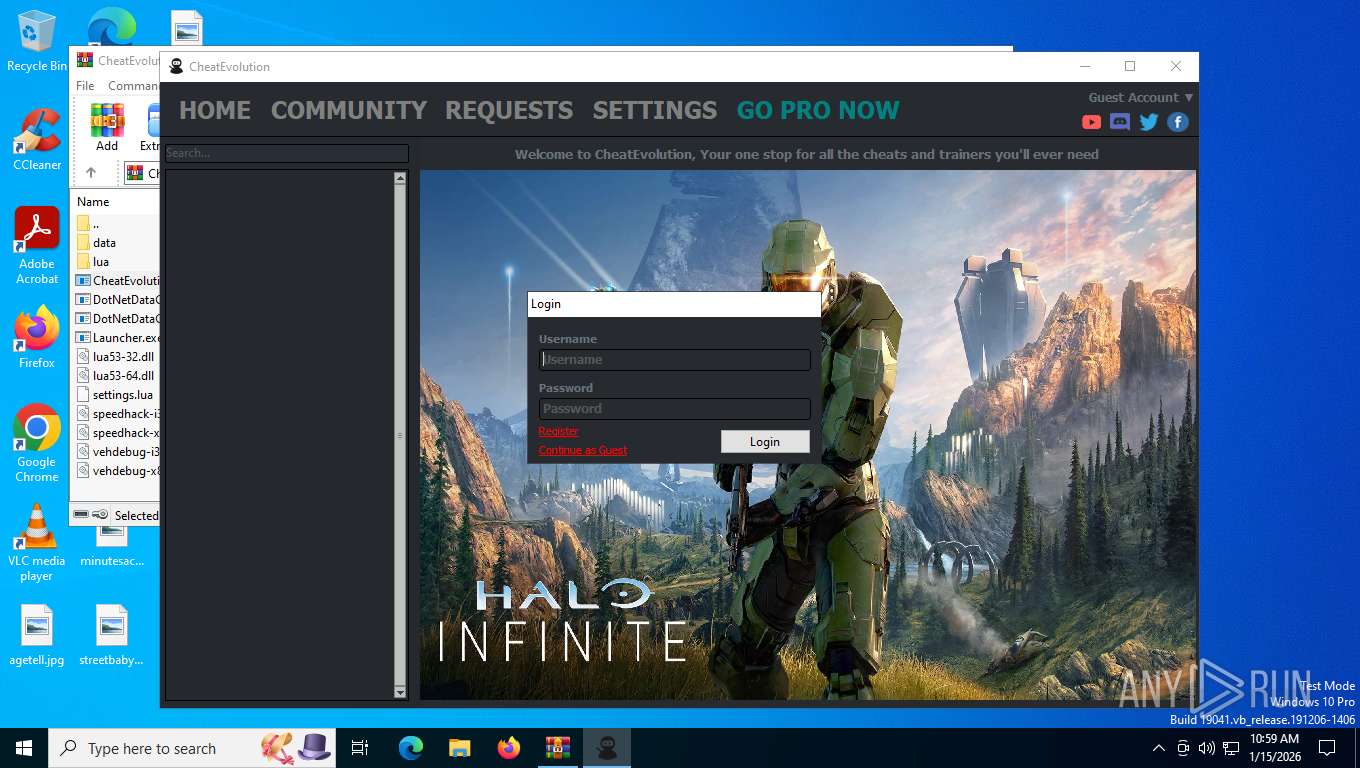This screenshot has height=768, width=1360.
Task: Click the game list scrollbar down arrow
Action: [400, 692]
